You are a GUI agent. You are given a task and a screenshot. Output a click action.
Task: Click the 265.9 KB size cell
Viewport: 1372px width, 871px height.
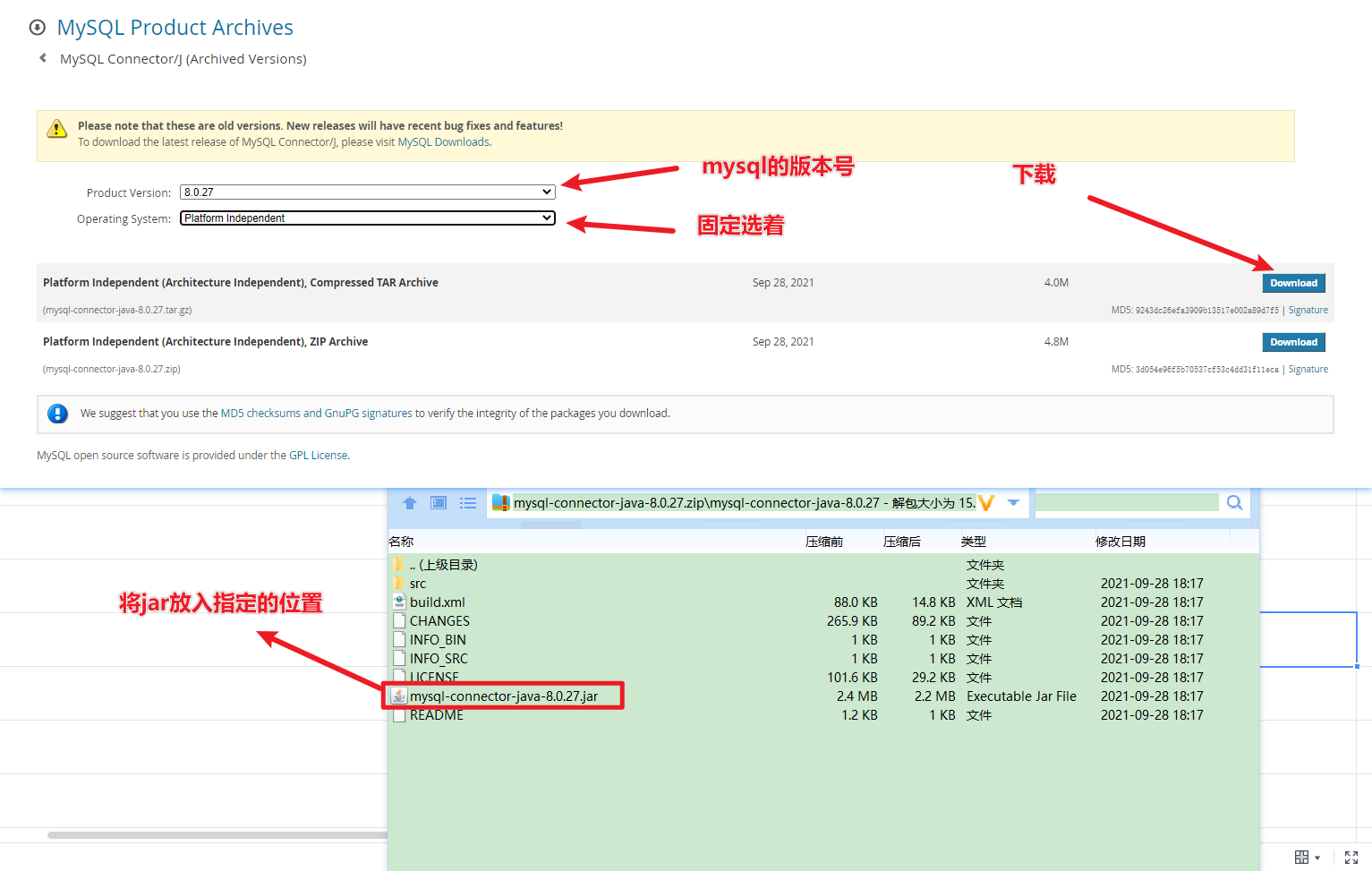(852, 620)
